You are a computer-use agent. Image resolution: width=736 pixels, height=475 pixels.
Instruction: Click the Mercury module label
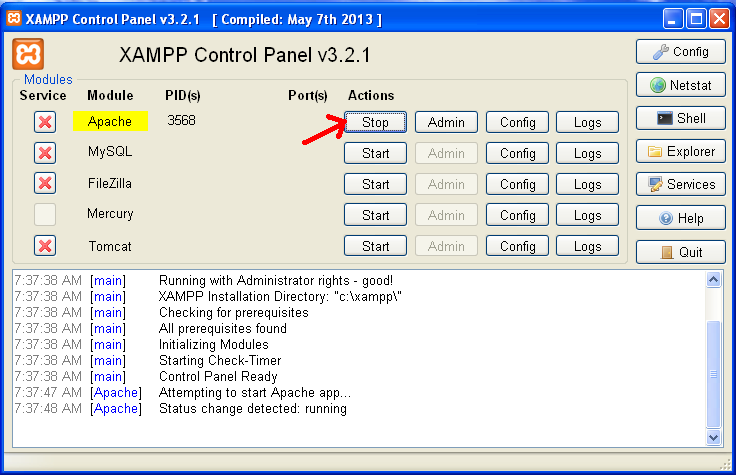(110, 214)
